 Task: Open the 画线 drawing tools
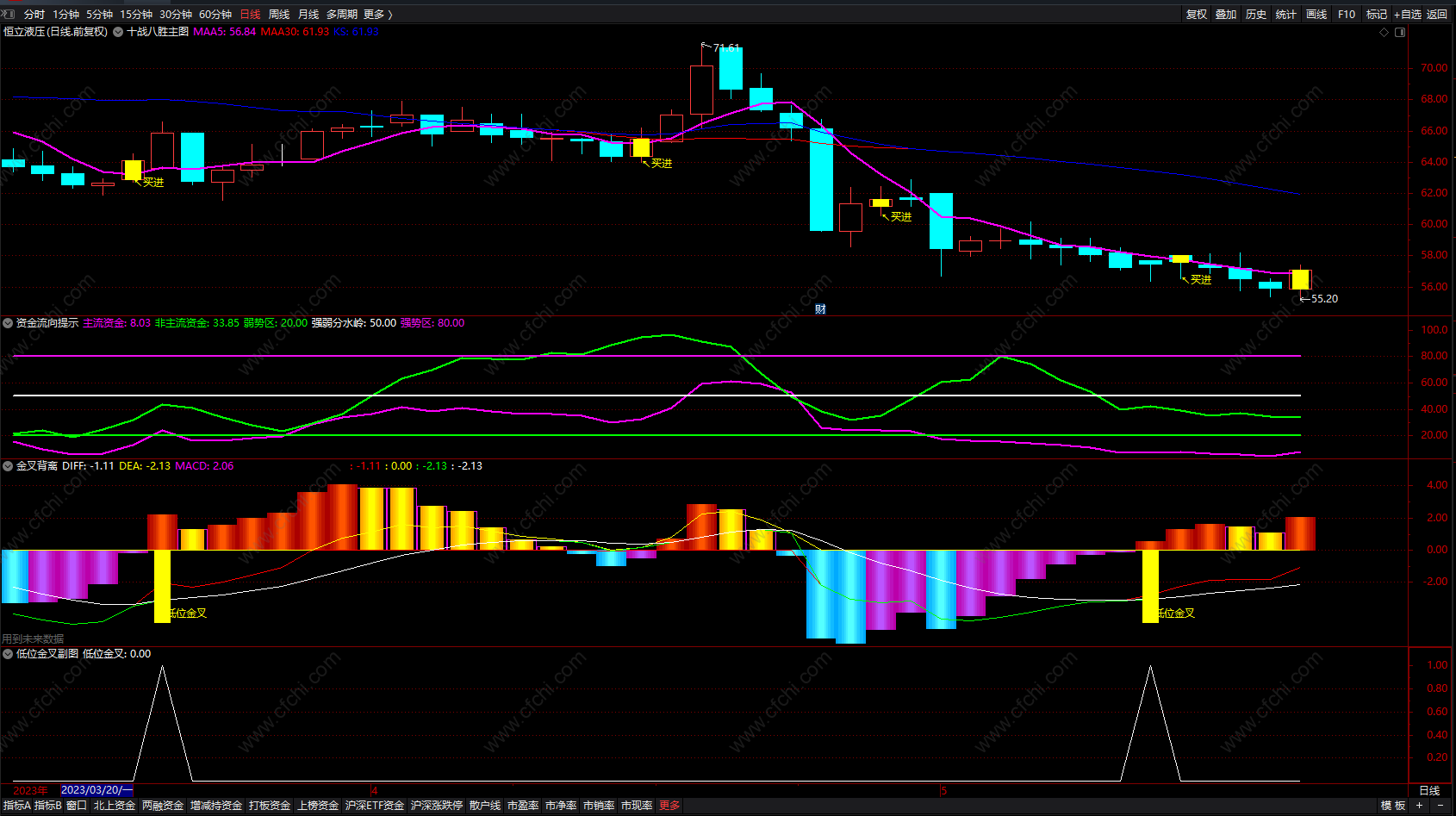point(1316,14)
